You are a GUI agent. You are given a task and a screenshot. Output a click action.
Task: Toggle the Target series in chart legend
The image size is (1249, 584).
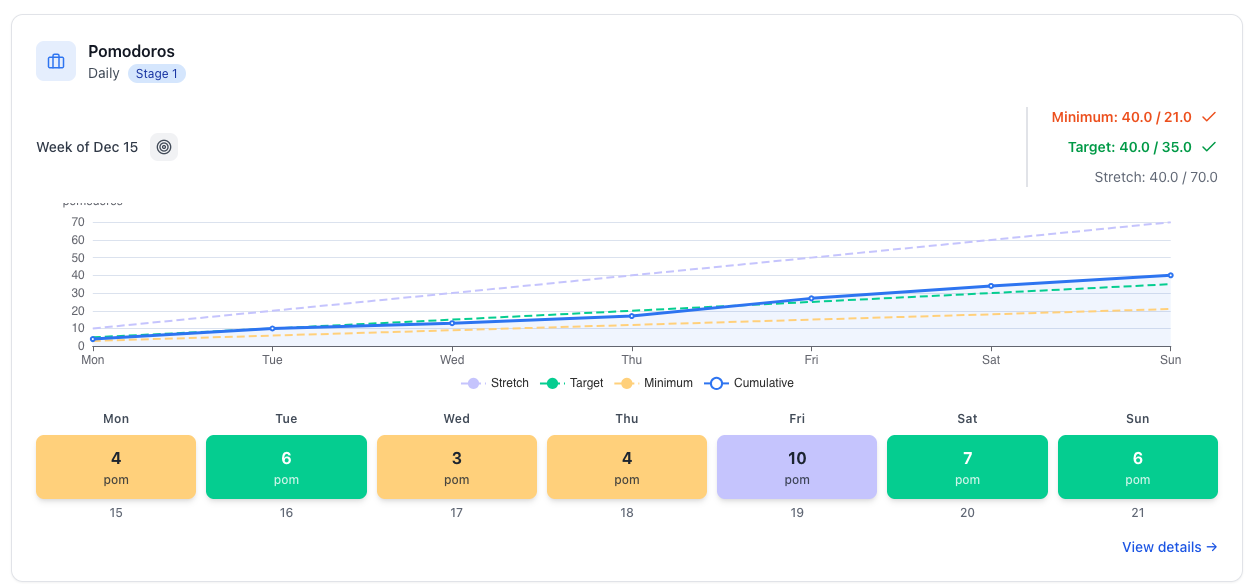[x=572, y=383]
